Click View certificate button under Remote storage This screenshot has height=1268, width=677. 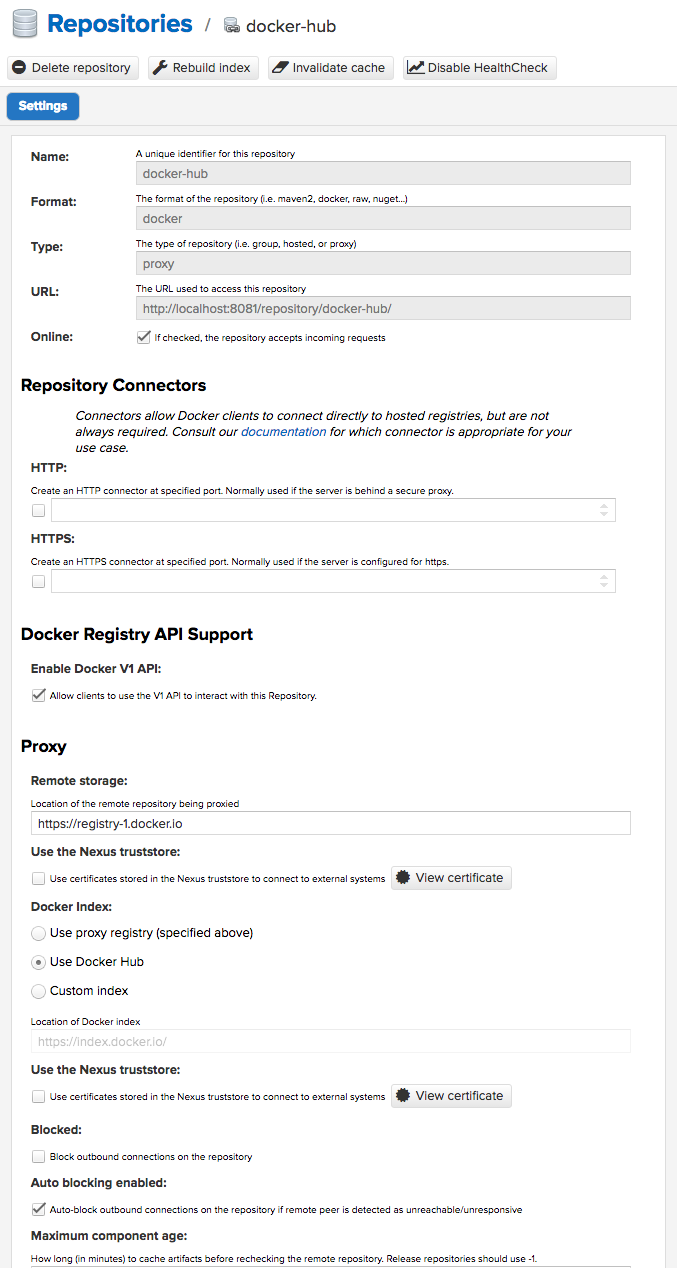[x=451, y=878]
